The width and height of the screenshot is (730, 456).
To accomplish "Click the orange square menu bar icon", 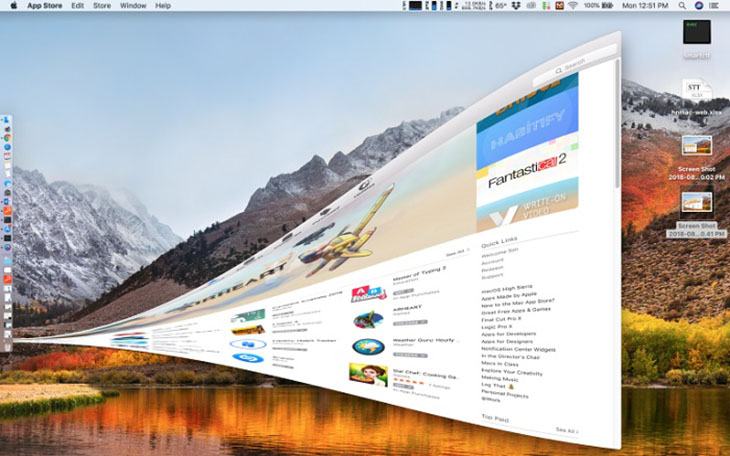I will tap(559, 6).
